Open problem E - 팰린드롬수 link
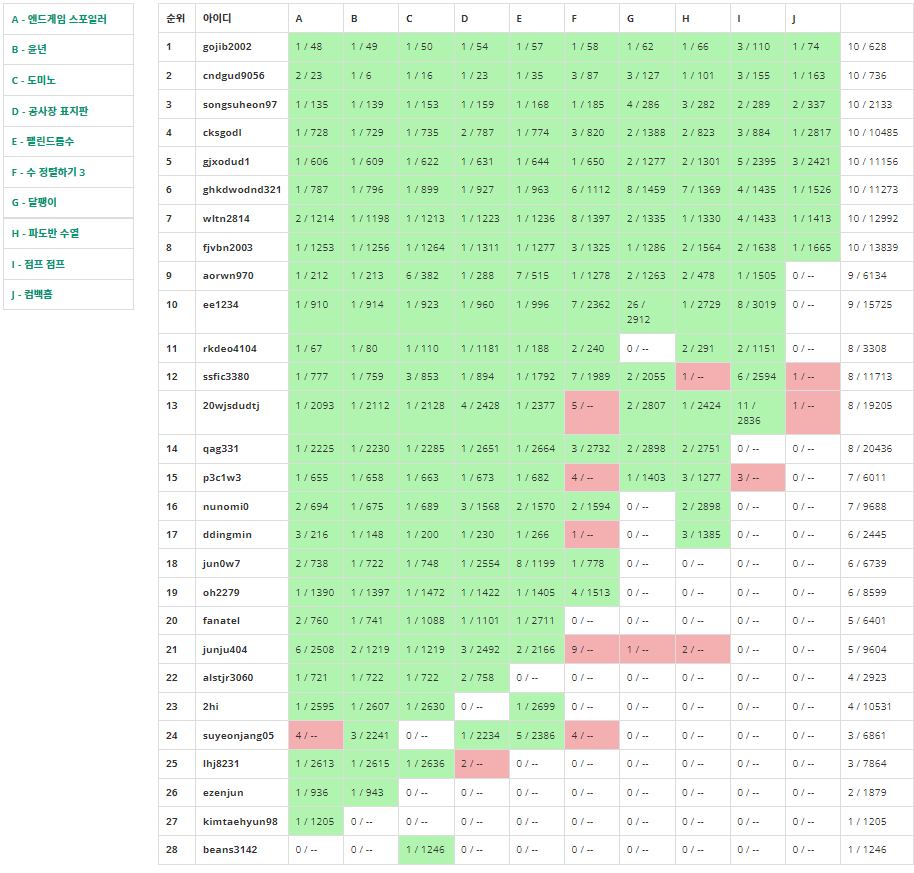Viewport: 914px width, 873px height. pyautogui.click(x=43, y=142)
